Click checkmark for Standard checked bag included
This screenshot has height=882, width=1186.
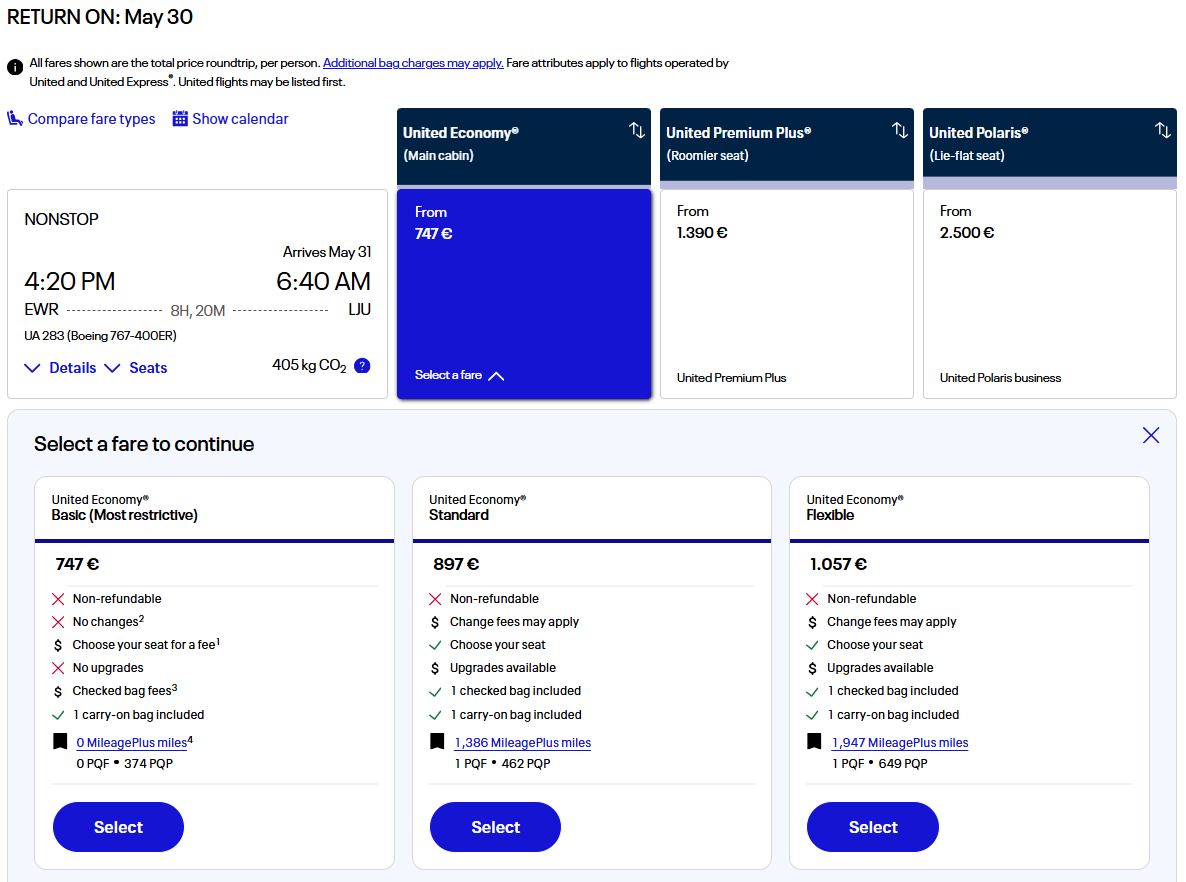[x=435, y=691]
